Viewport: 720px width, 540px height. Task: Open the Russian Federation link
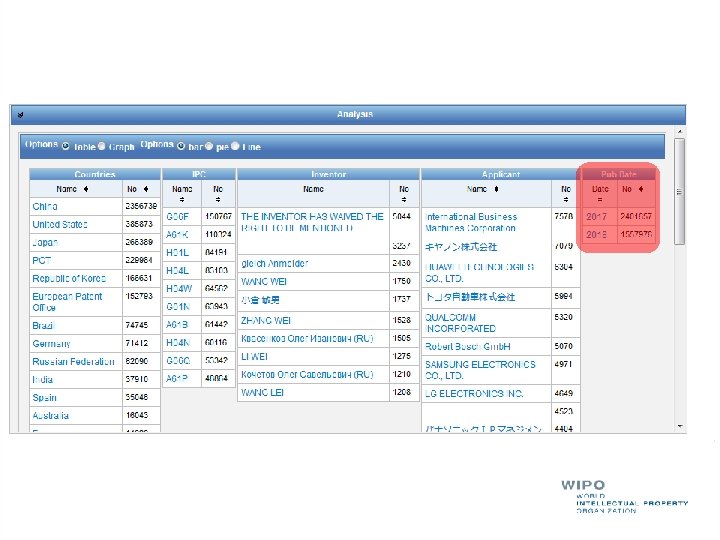[73, 361]
